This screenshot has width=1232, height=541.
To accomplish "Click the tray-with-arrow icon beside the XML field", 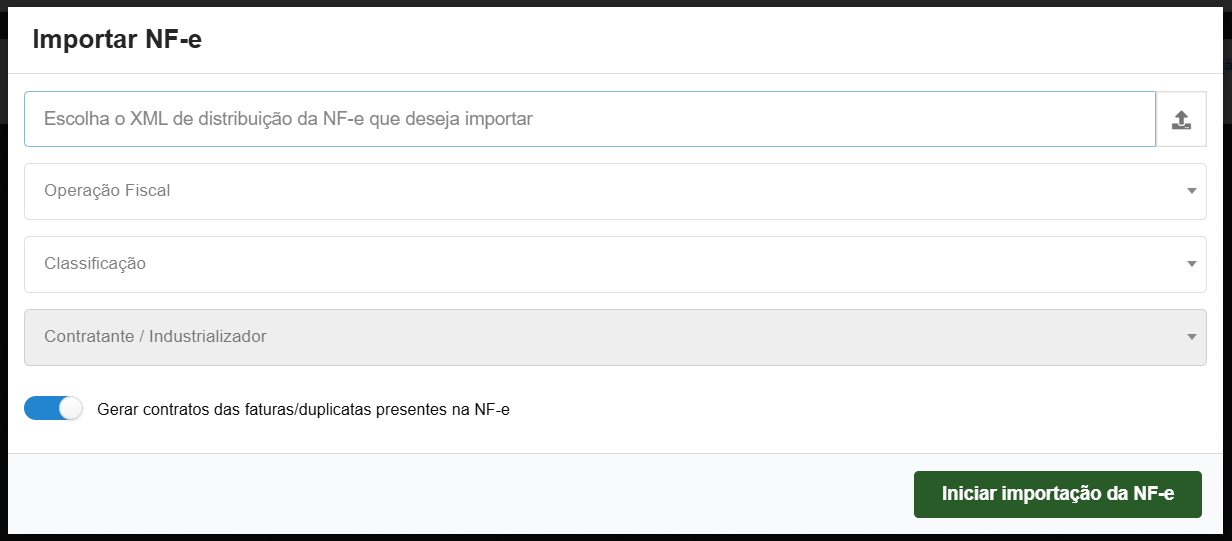I will point(1181,120).
